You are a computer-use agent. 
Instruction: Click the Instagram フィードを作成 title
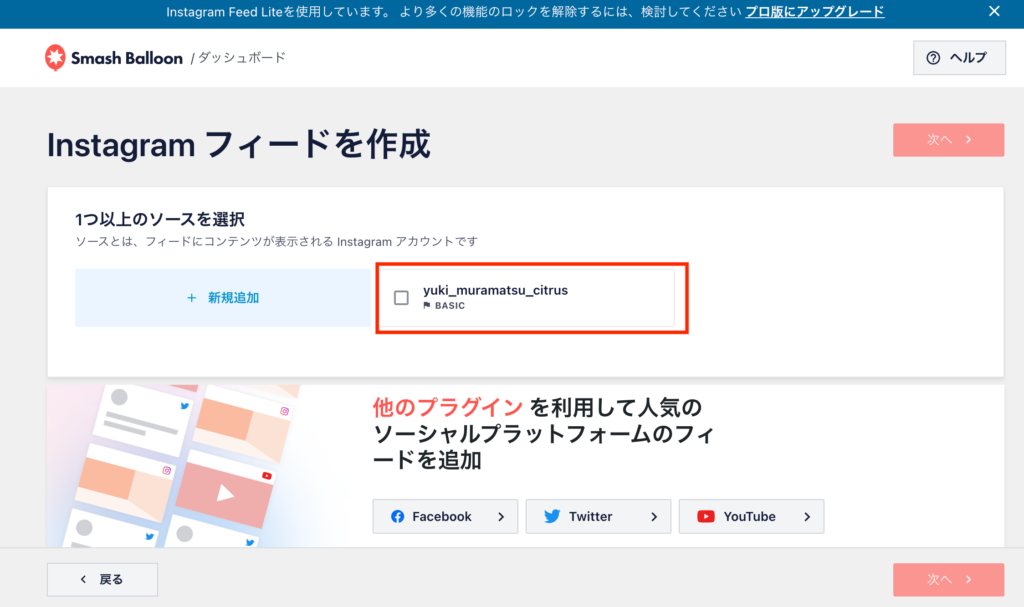pyautogui.click(x=238, y=145)
